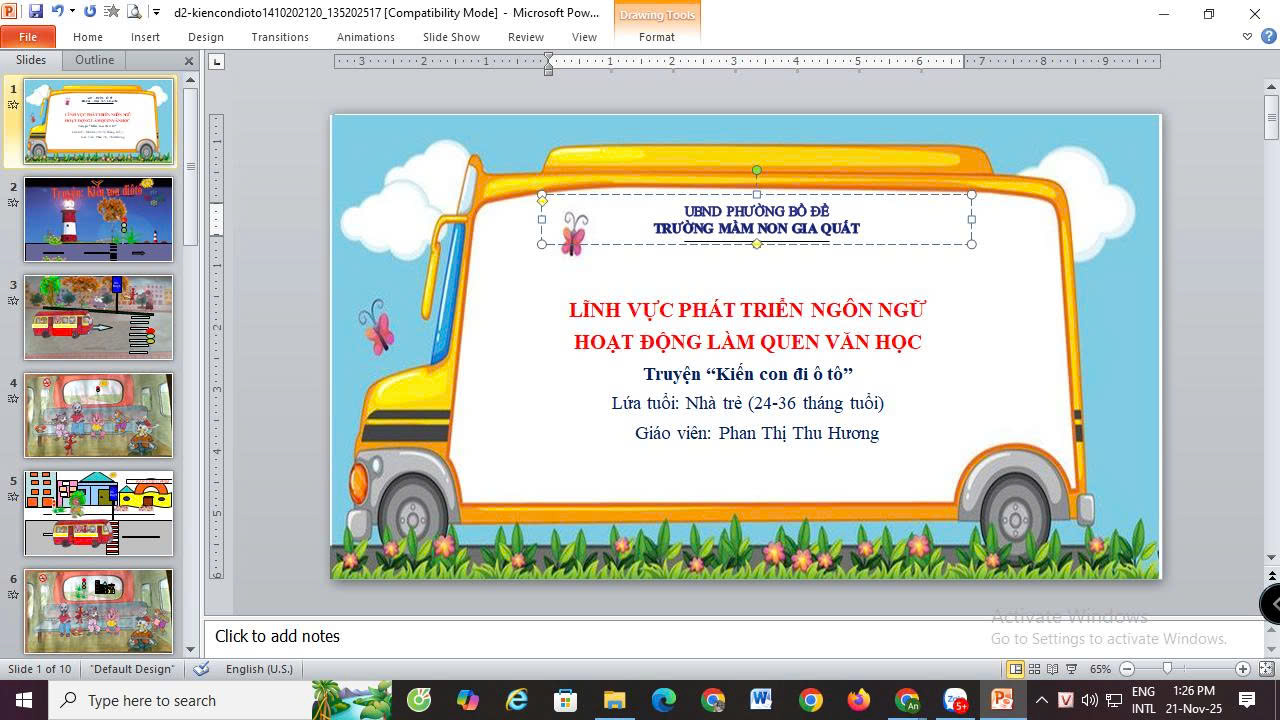
Task: Switch to Slide Sorter view
Action: coord(1034,669)
